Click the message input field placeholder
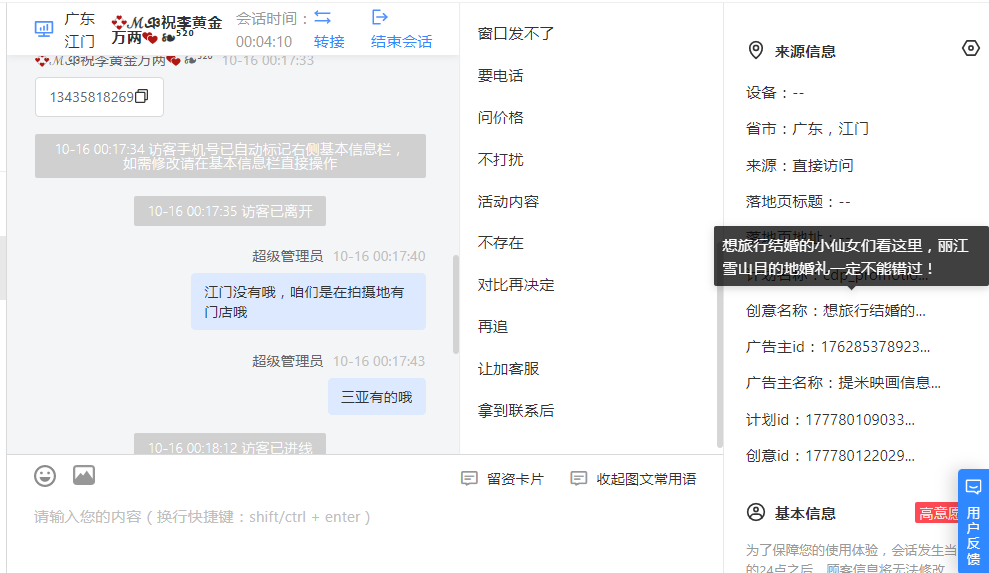989x573 pixels. (202, 517)
